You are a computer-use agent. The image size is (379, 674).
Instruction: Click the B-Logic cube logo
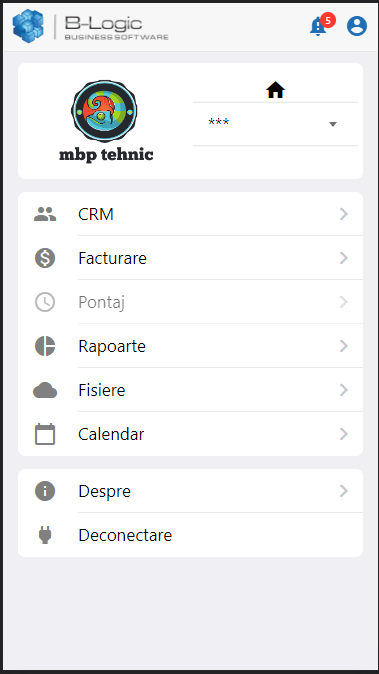(x=28, y=26)
